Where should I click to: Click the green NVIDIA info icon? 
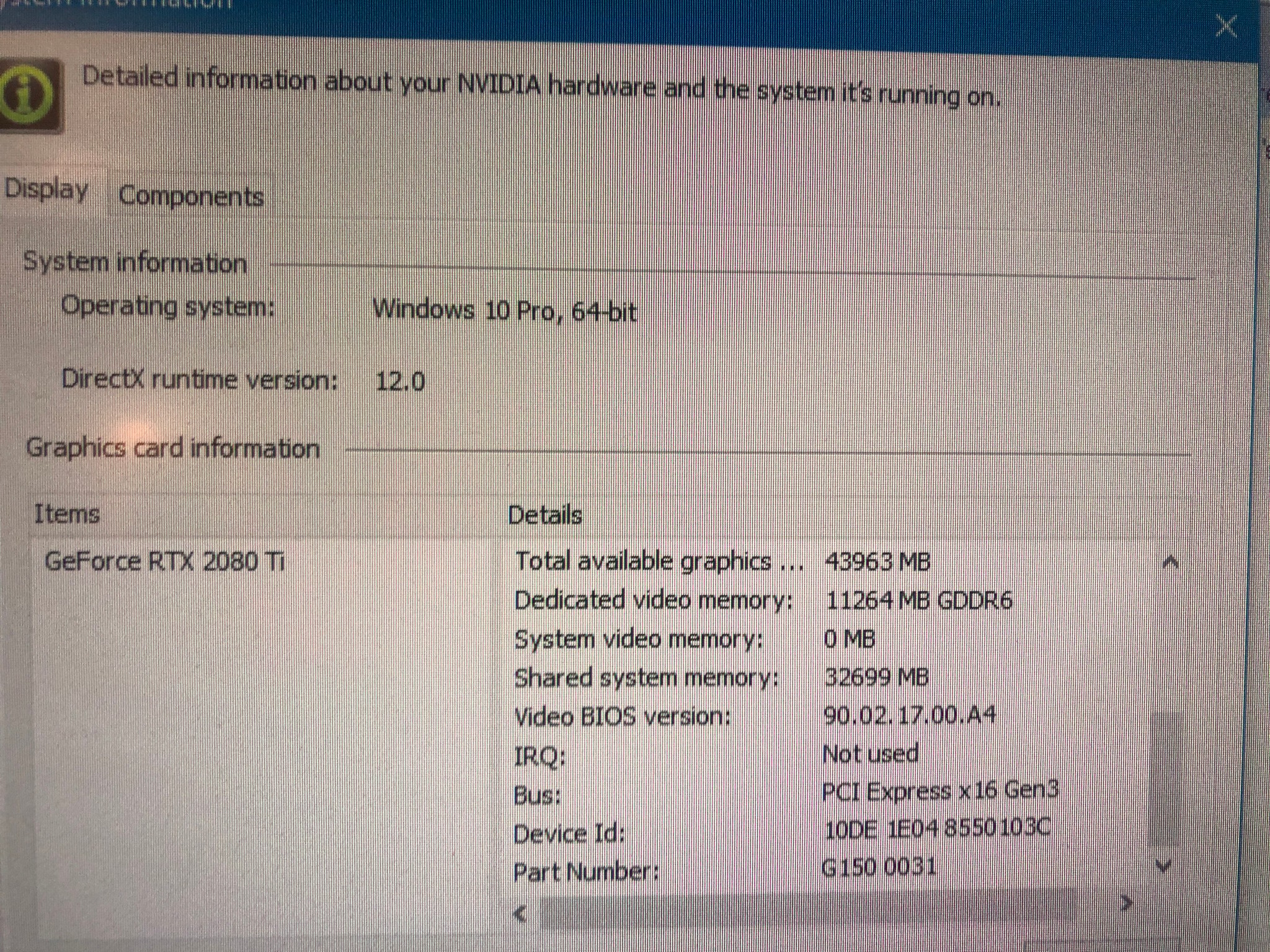(x=28, y=96)
